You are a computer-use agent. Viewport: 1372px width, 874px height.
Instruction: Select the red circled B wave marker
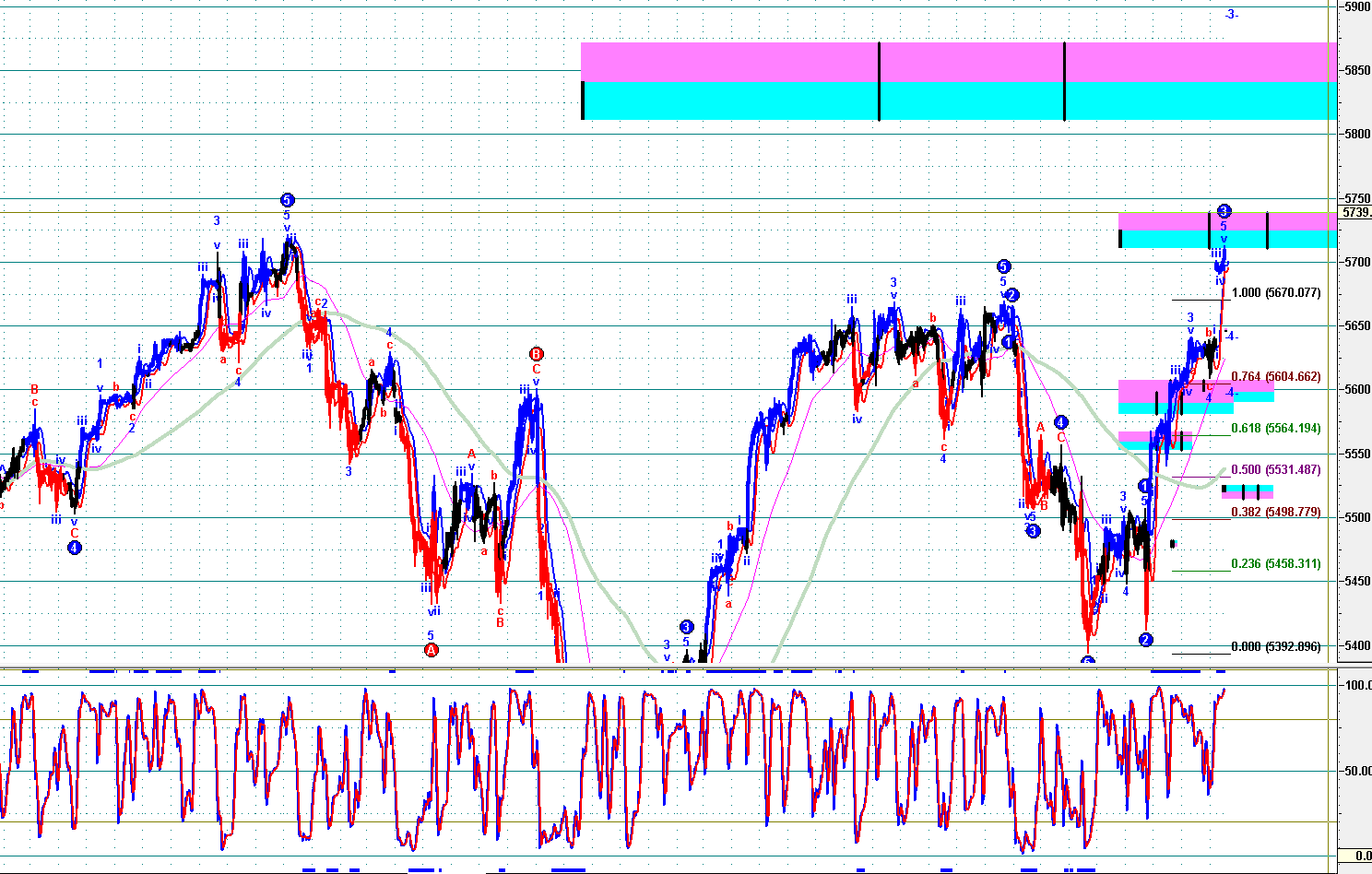tap(537, 354)
